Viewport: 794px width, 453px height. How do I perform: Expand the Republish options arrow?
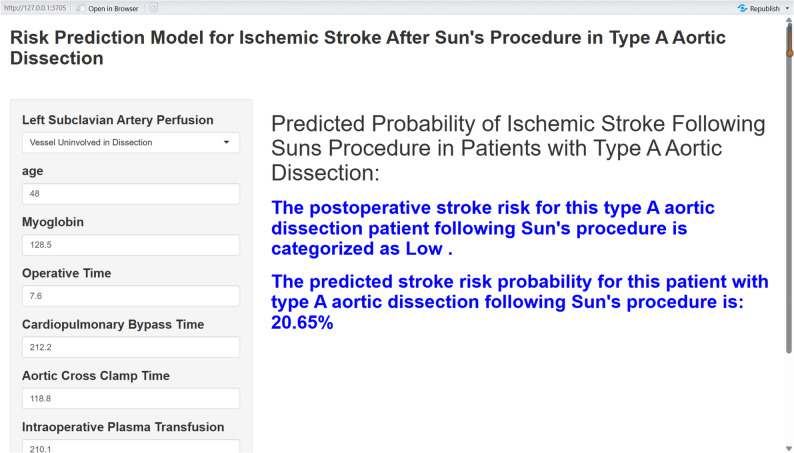click(787, 8)
